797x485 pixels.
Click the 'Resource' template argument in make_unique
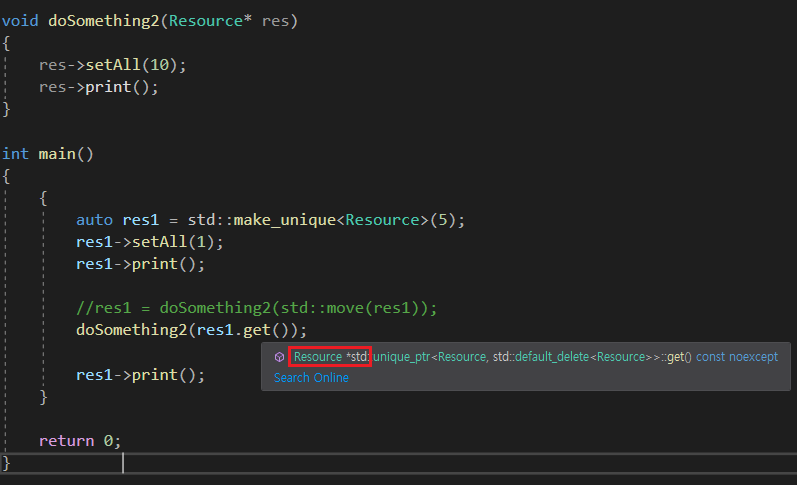coord(382,220)
